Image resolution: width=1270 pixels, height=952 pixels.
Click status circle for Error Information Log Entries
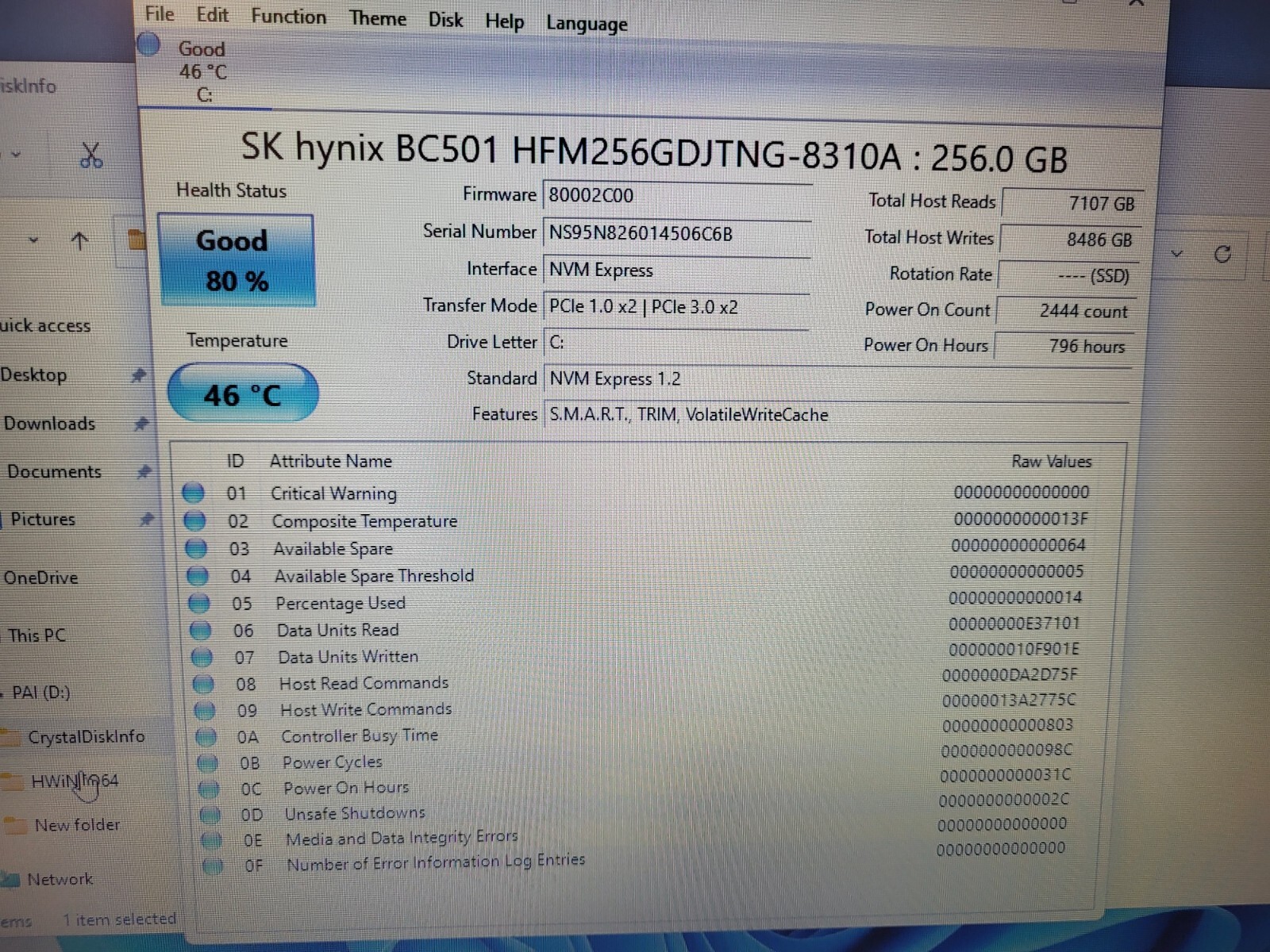coord(212,866)
